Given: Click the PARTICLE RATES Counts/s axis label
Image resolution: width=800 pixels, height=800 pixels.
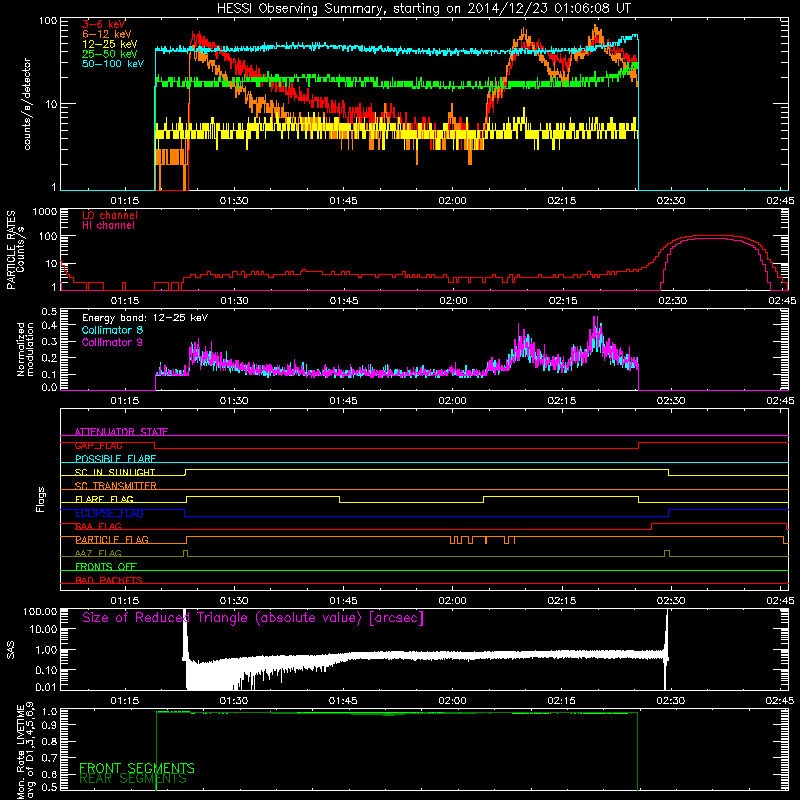Looking at the screenshot, I should tap(16, 250).
